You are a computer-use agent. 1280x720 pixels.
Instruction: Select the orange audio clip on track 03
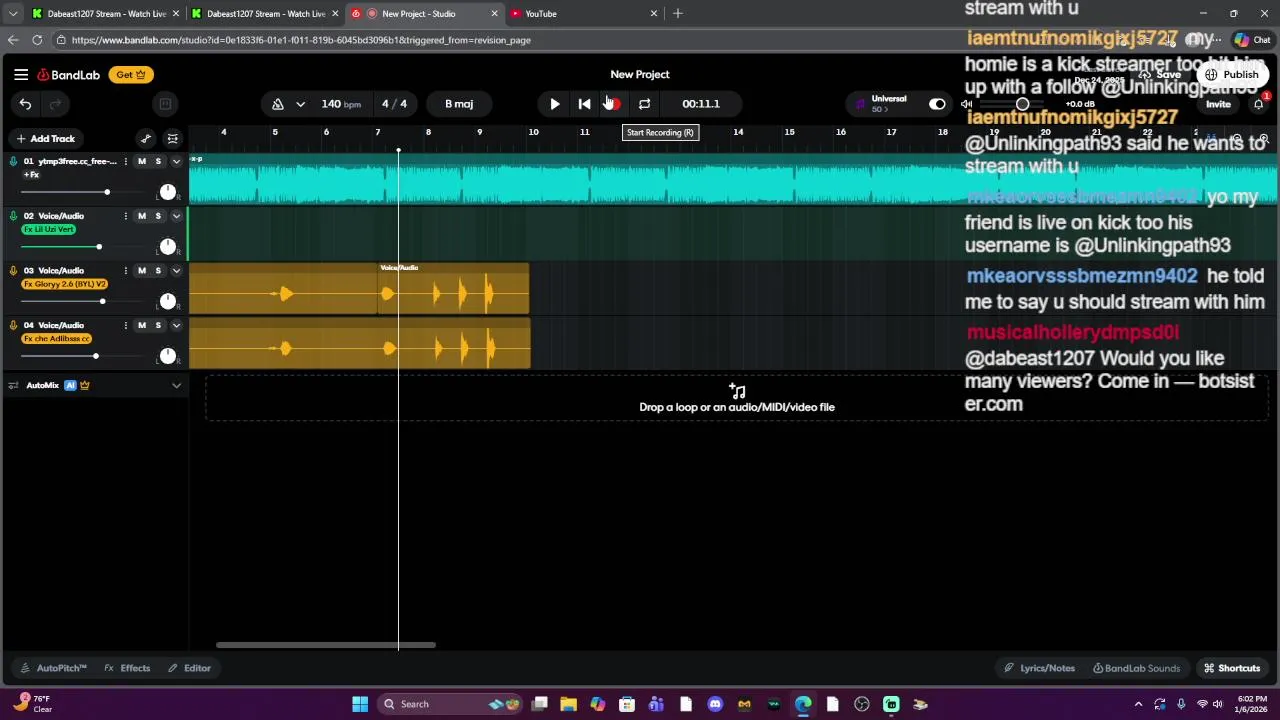pos(359,290)
